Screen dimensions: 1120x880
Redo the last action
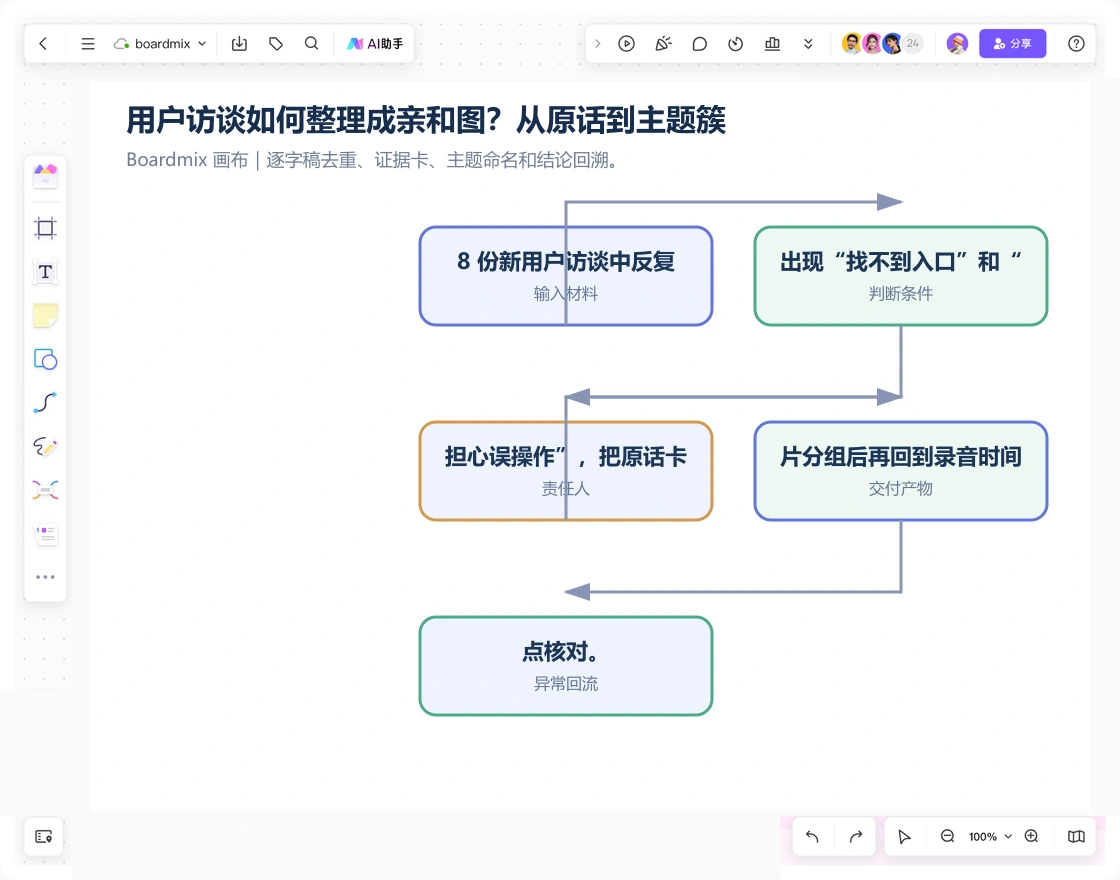[x=856, y=836]
